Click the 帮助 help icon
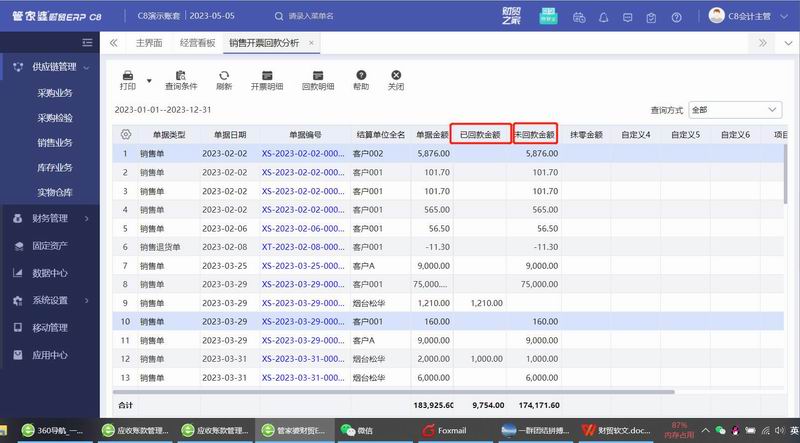 click(361, 75)
